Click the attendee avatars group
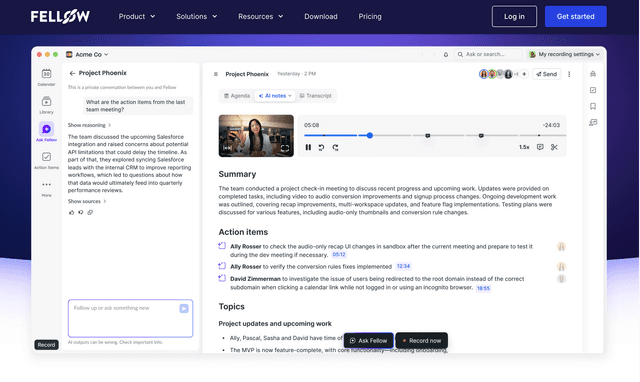Screen dimensions: 640x382 click(499, 74)
